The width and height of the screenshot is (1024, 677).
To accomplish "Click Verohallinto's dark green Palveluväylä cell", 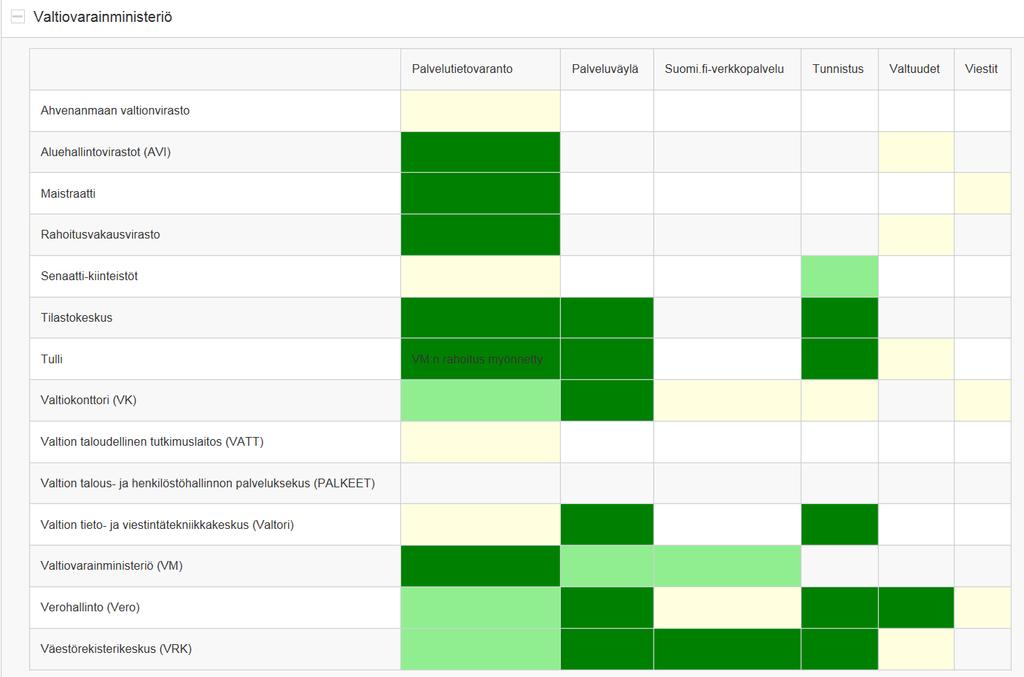I will click(x=607, y=607).
